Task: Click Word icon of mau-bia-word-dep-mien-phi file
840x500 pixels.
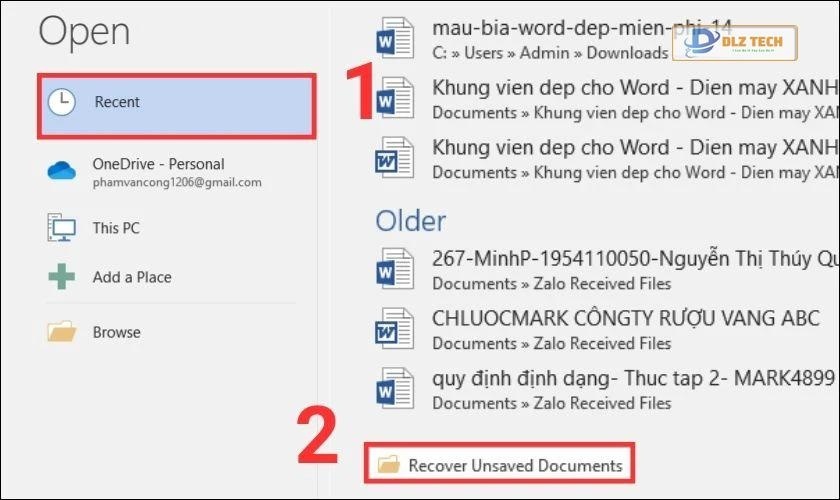Action: pos(395,38)
